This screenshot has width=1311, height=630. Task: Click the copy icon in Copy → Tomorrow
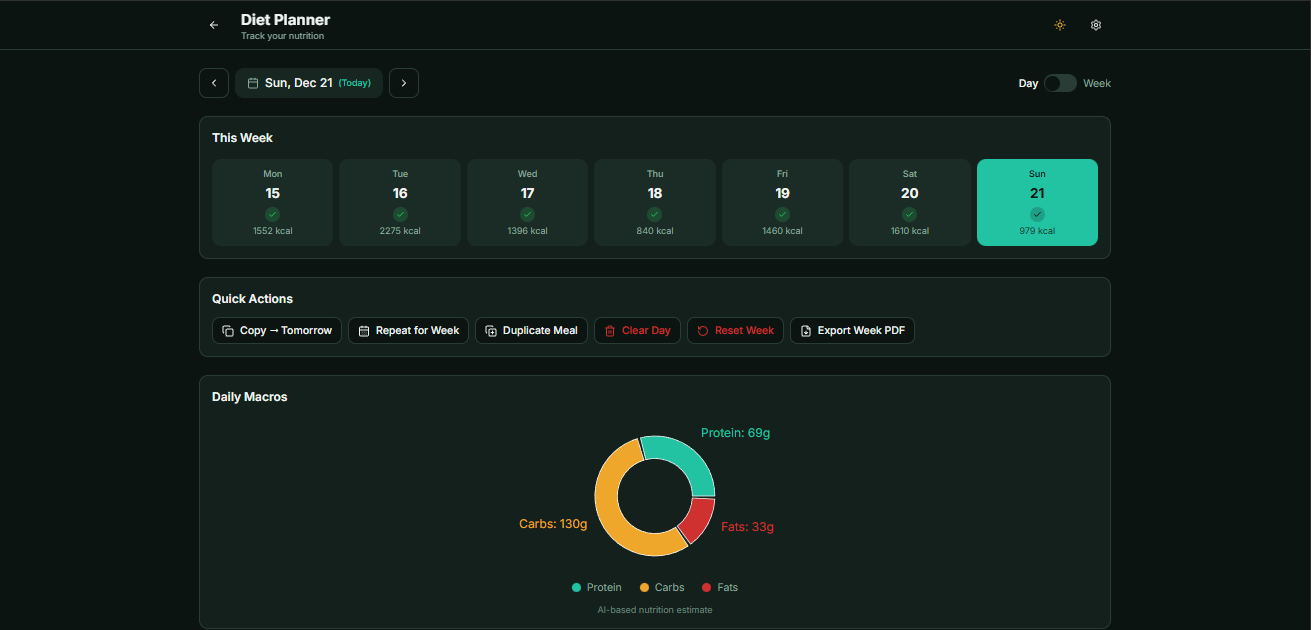point(227,330)
